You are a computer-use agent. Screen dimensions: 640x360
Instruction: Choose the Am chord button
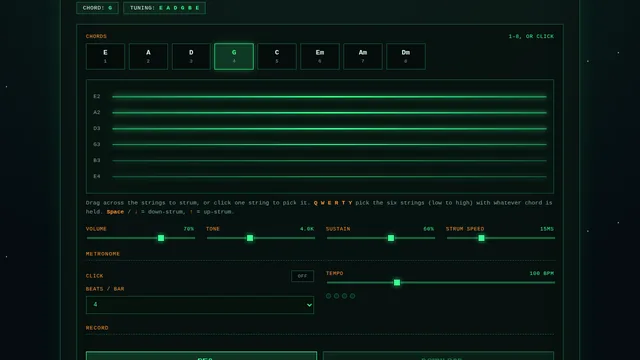363,56
